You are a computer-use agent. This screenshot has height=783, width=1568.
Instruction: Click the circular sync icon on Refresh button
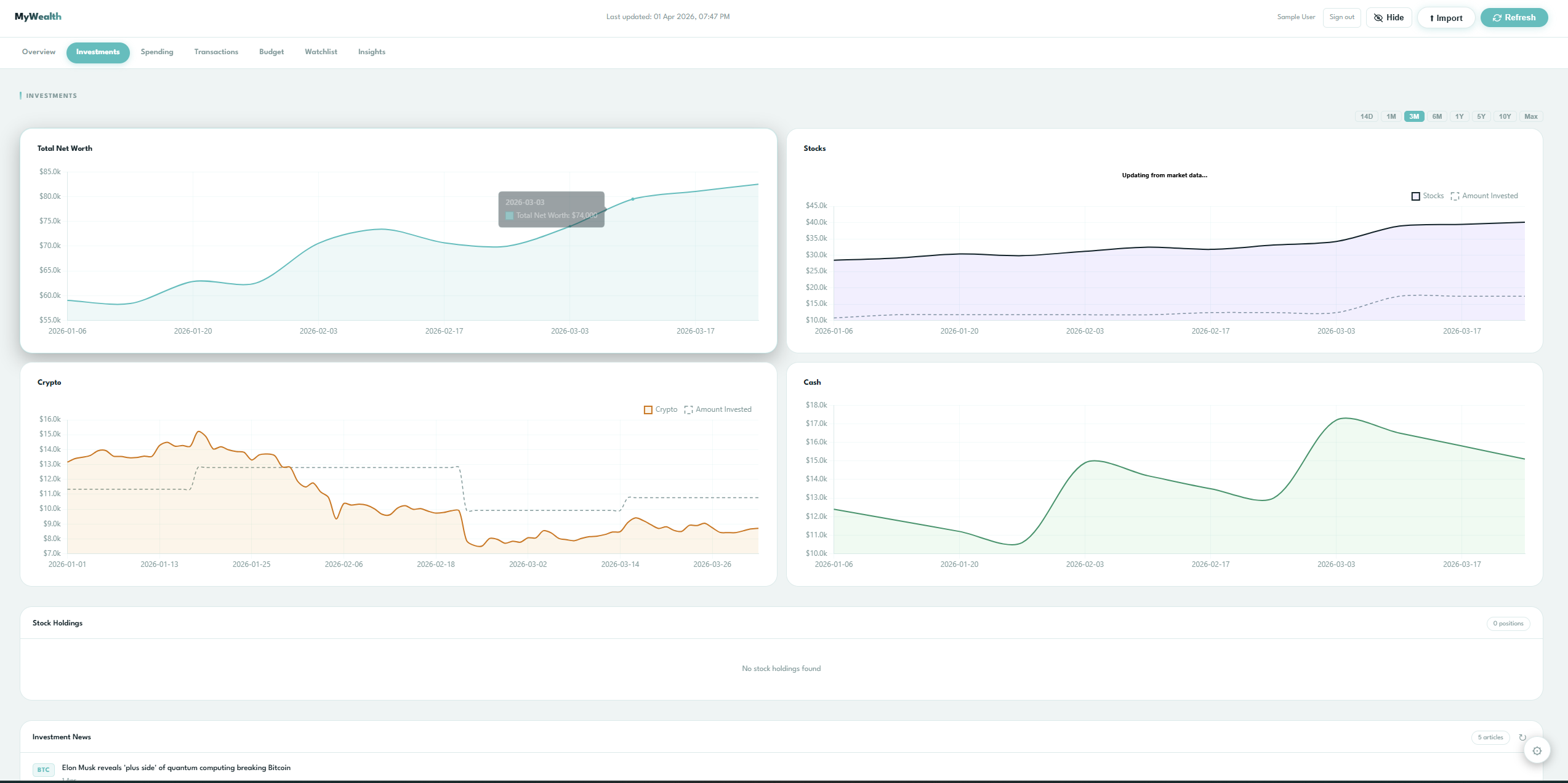[x=1498, y=17]
